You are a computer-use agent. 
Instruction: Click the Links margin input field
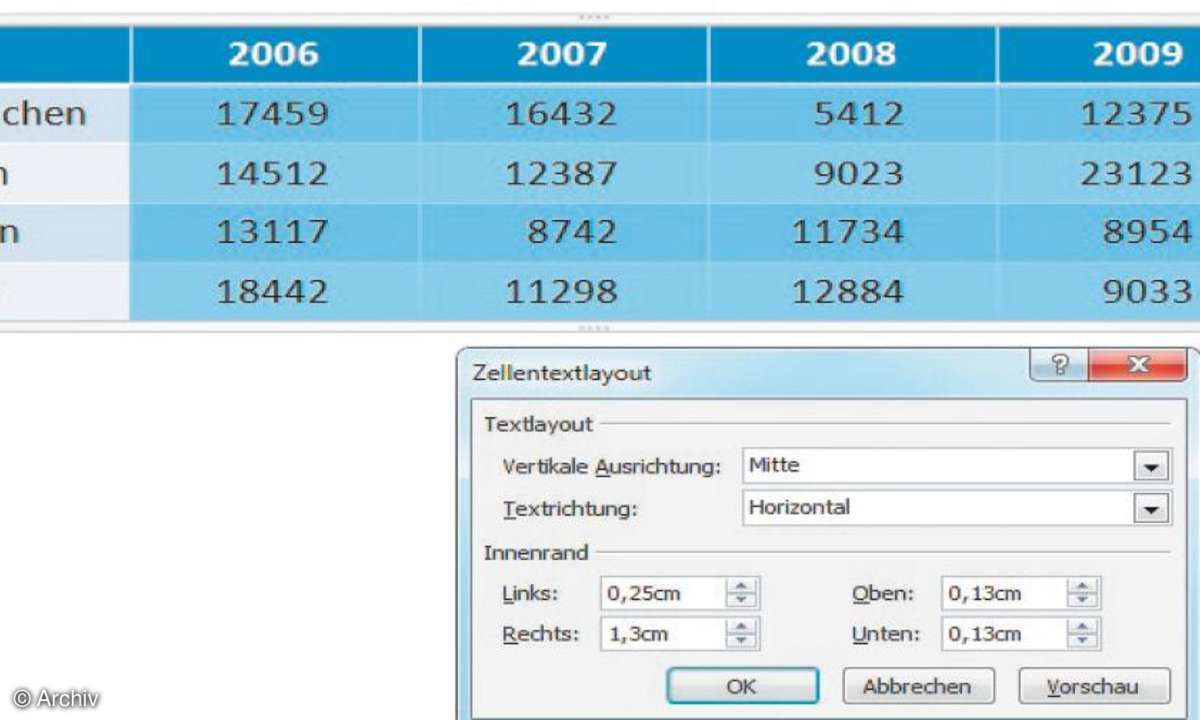click(662, 593)
